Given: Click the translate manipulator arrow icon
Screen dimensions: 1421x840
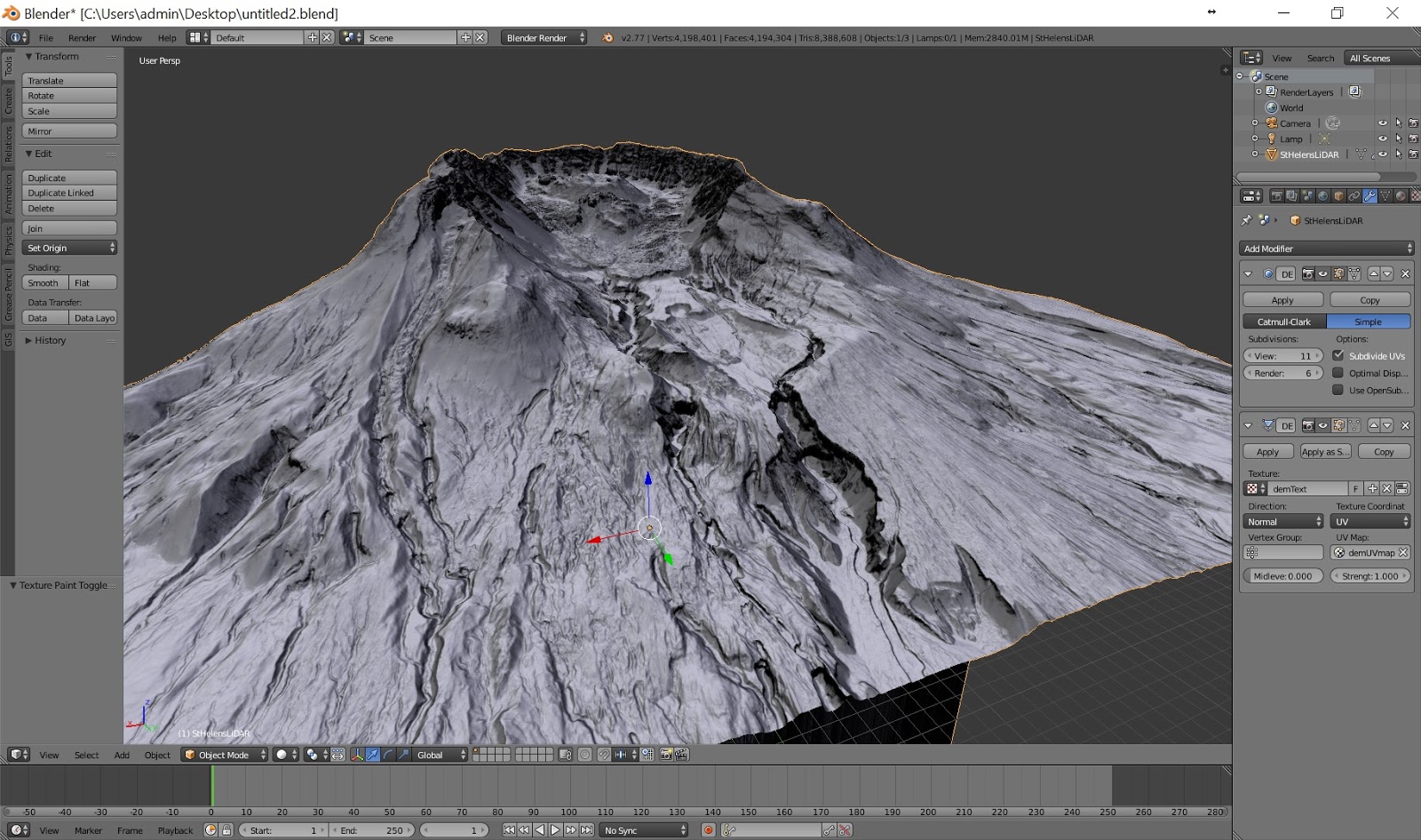Looking at the screenshot, I should coord(373,755).
